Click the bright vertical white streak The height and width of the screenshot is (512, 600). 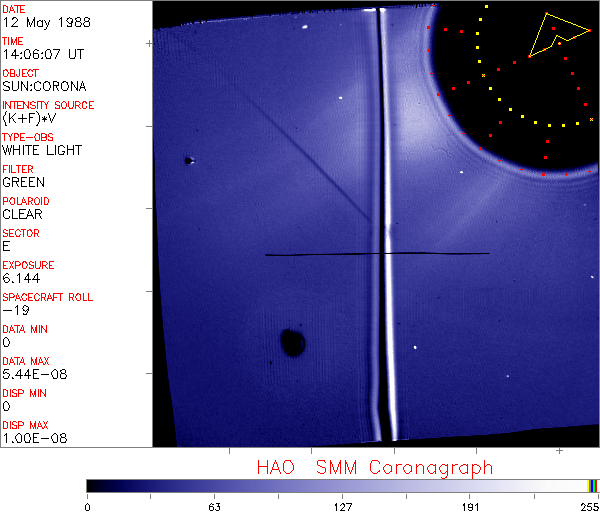point(387,226)
